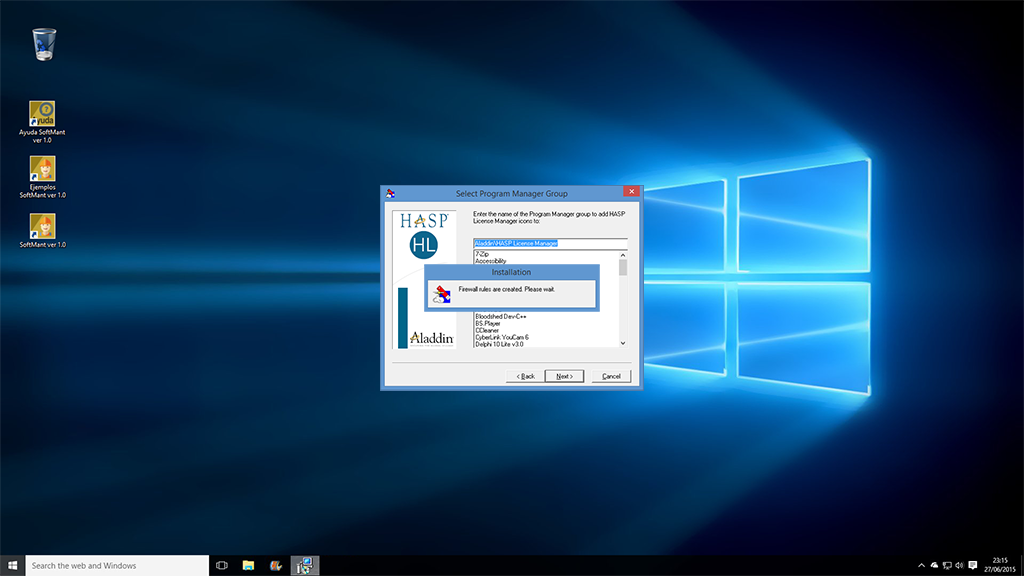
Task: Launch SoftMant ver 1.0 desktop shortcut
Action: coord(43,226)
